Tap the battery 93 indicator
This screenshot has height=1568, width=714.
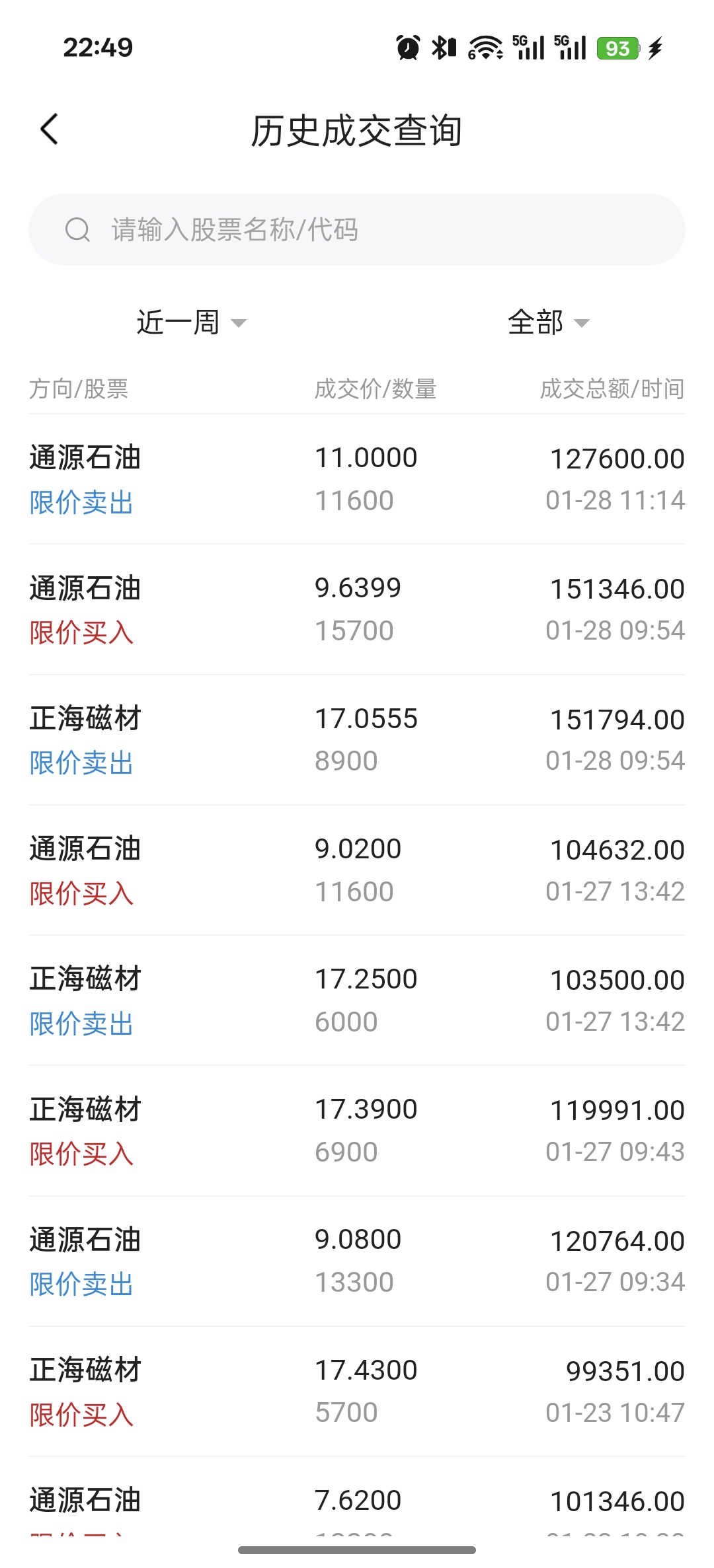[618, 48]
